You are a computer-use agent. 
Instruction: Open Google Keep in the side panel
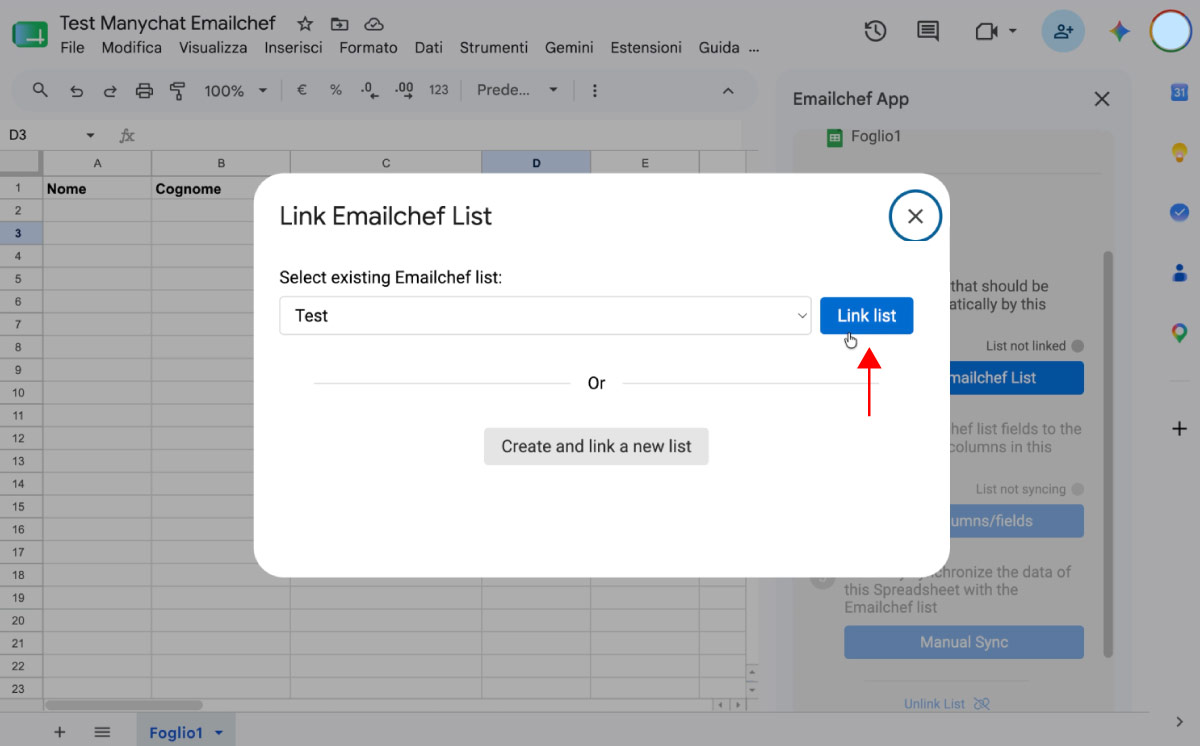point(1179,152)
